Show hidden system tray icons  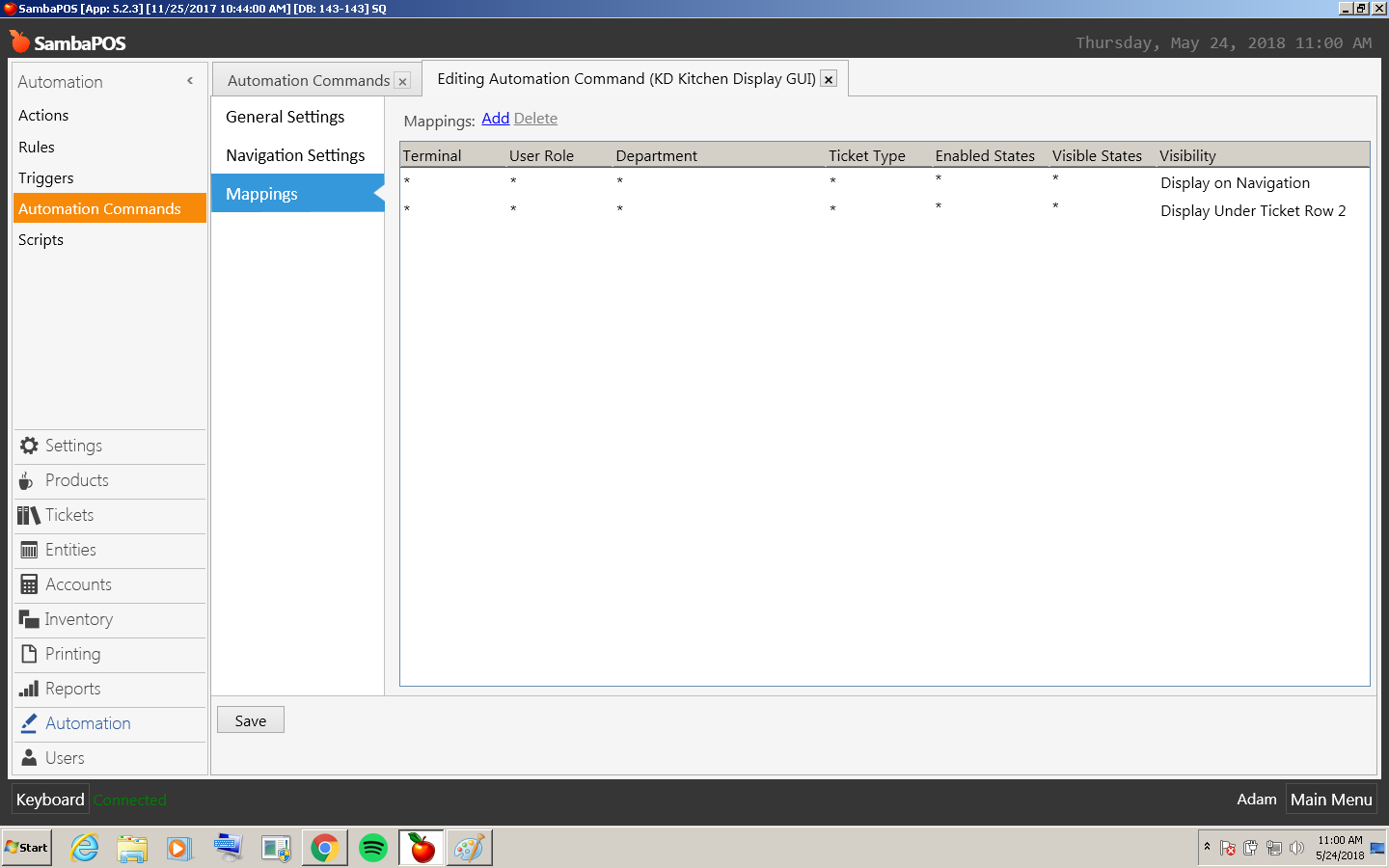pyautogui.click(x=1207, y=847)
